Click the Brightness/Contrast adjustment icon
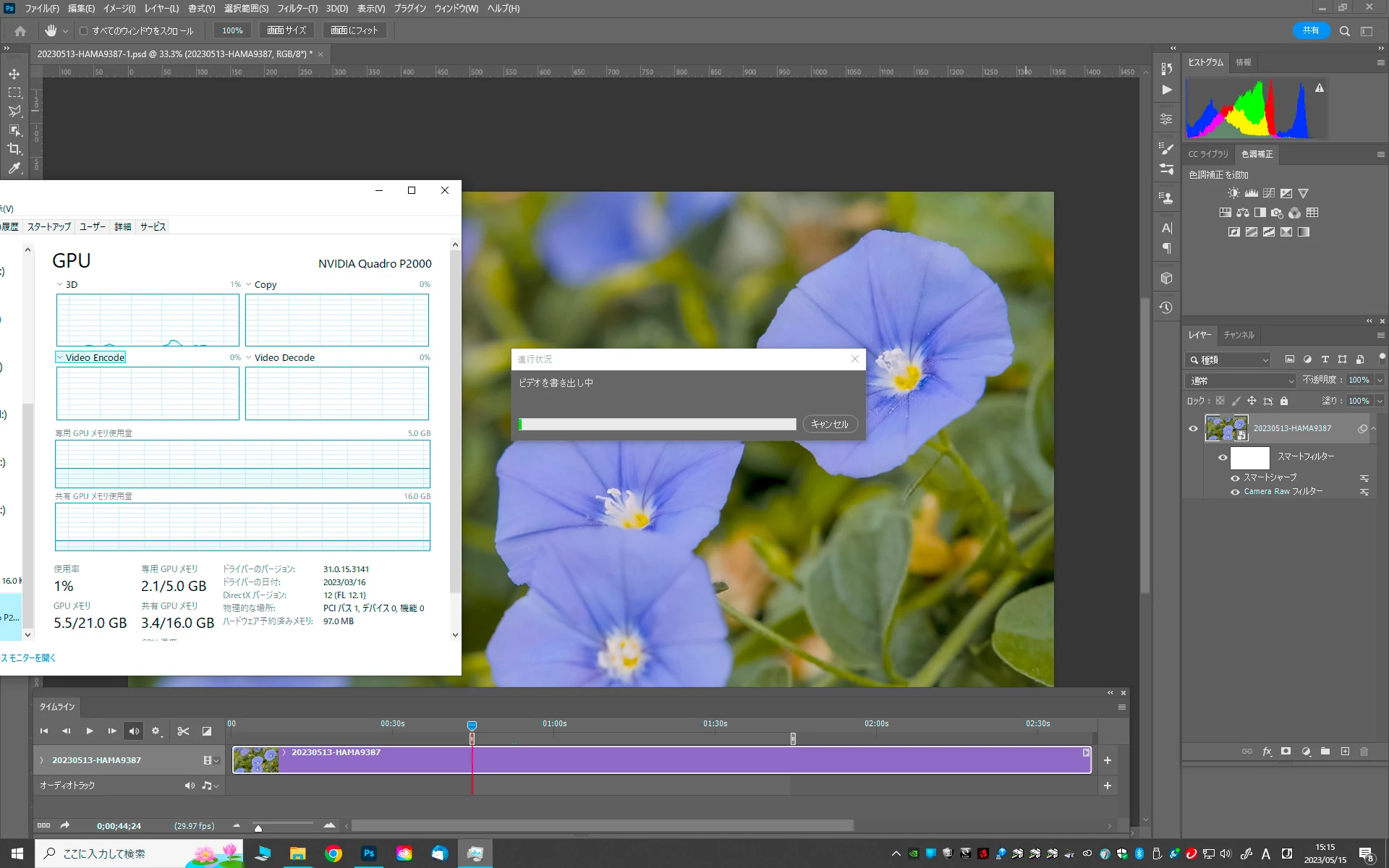This screenshot has width=1389, height=868. pos(1233,193)
